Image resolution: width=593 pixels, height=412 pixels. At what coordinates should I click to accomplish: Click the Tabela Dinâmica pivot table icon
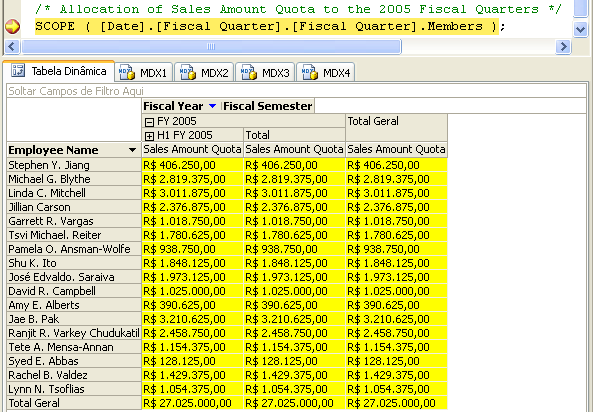(18, 70)
